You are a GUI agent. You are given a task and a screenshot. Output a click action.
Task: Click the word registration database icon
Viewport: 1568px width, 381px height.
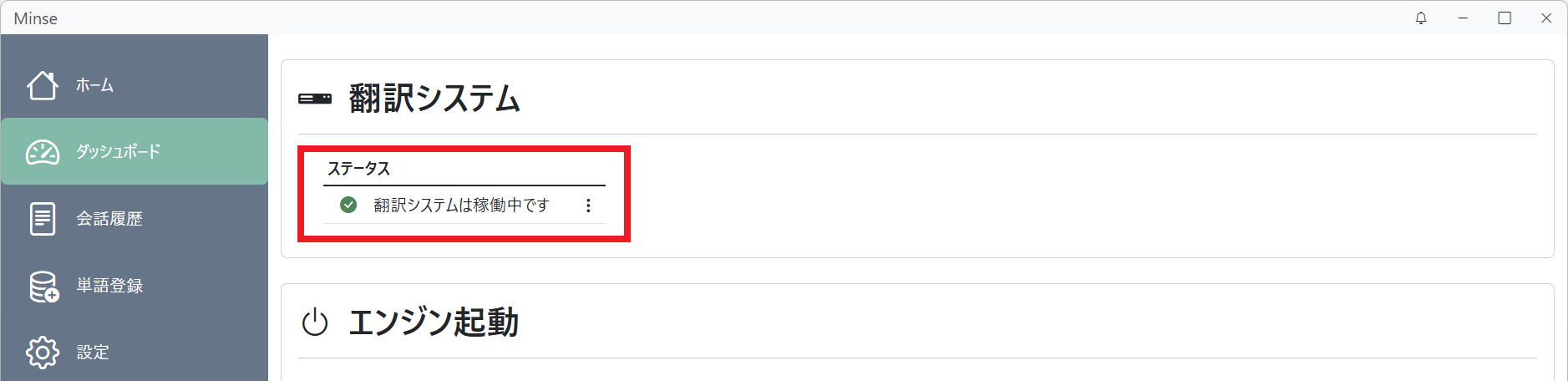tap(43, 286)
